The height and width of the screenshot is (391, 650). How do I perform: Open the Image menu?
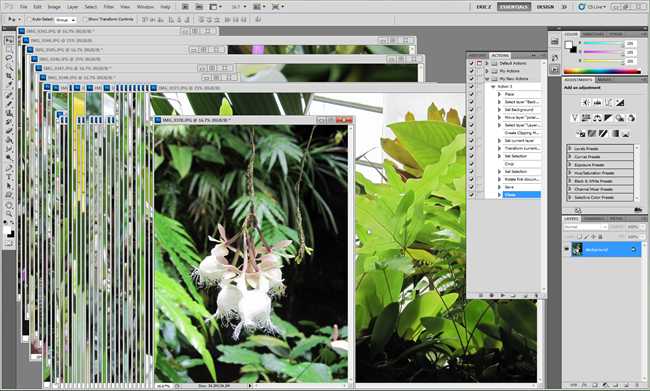pyautogui.click(x=54, y=7)
